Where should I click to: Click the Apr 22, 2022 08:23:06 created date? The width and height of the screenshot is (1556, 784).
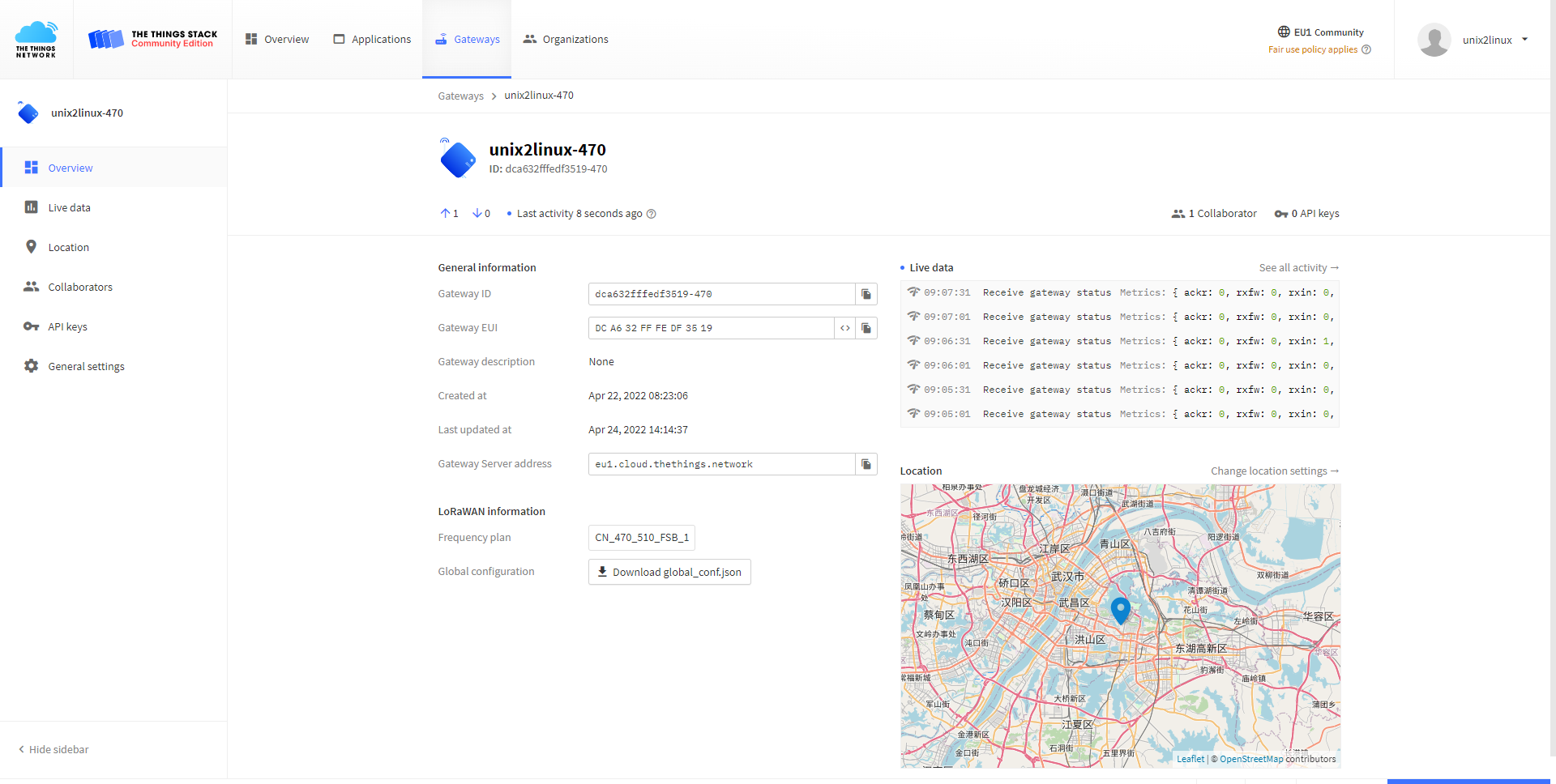(638, 396)
